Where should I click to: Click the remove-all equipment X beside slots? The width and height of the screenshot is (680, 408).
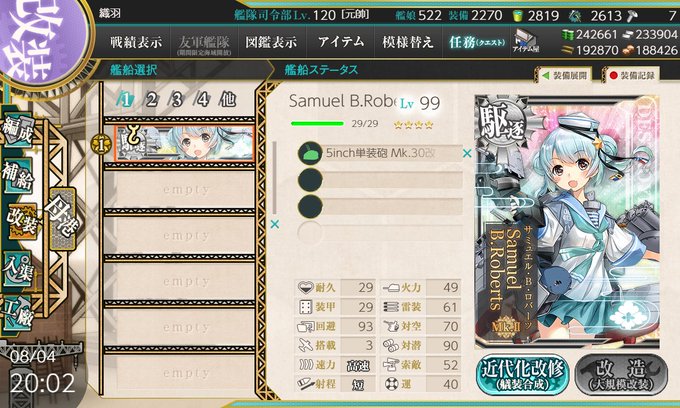[x=275, y=224]
